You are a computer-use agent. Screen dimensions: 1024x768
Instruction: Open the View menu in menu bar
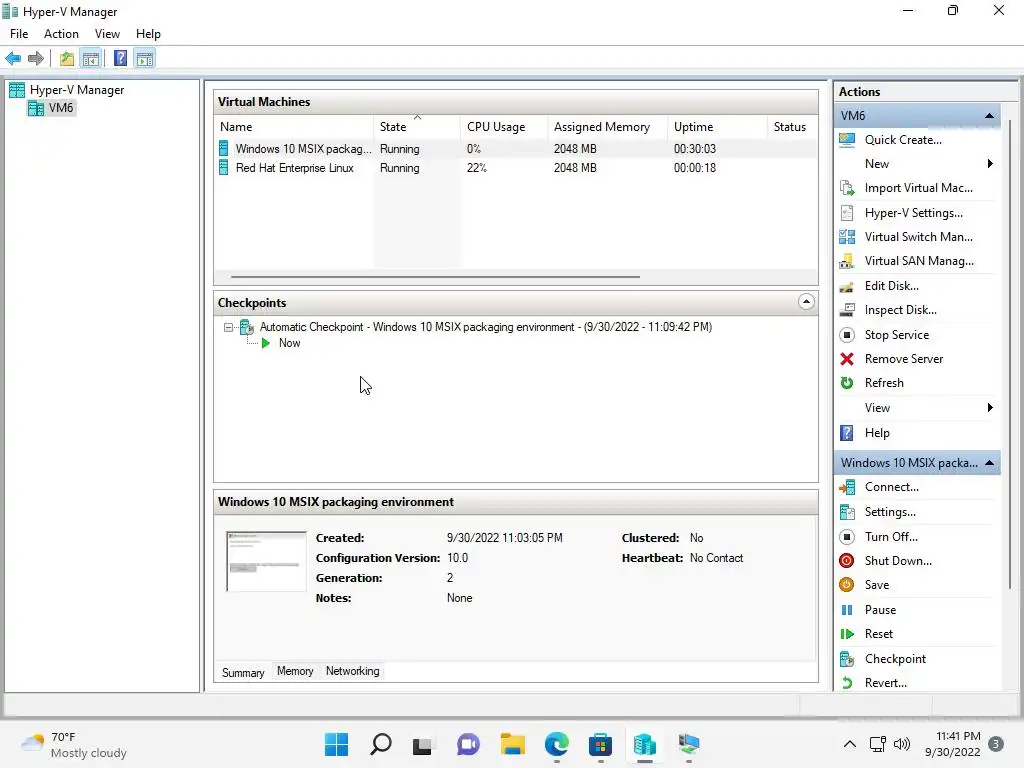pyautogui.click(x=107, y=34)
